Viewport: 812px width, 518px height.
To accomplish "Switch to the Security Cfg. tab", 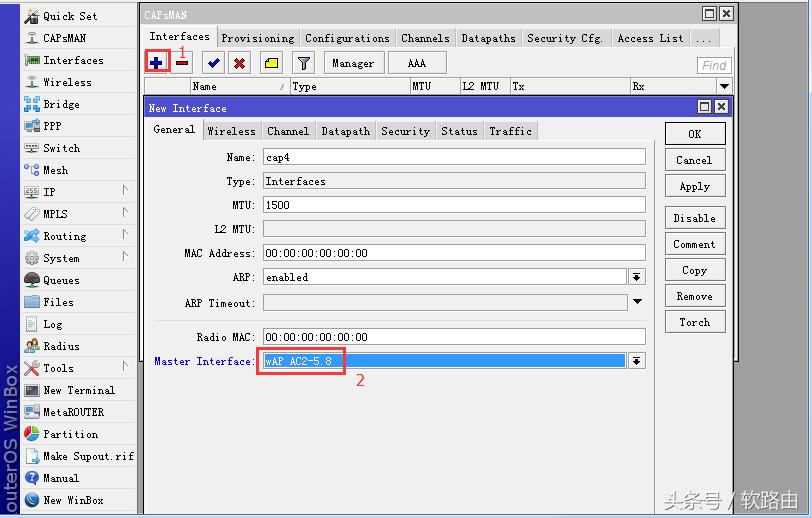I will [x=565, y=38].
